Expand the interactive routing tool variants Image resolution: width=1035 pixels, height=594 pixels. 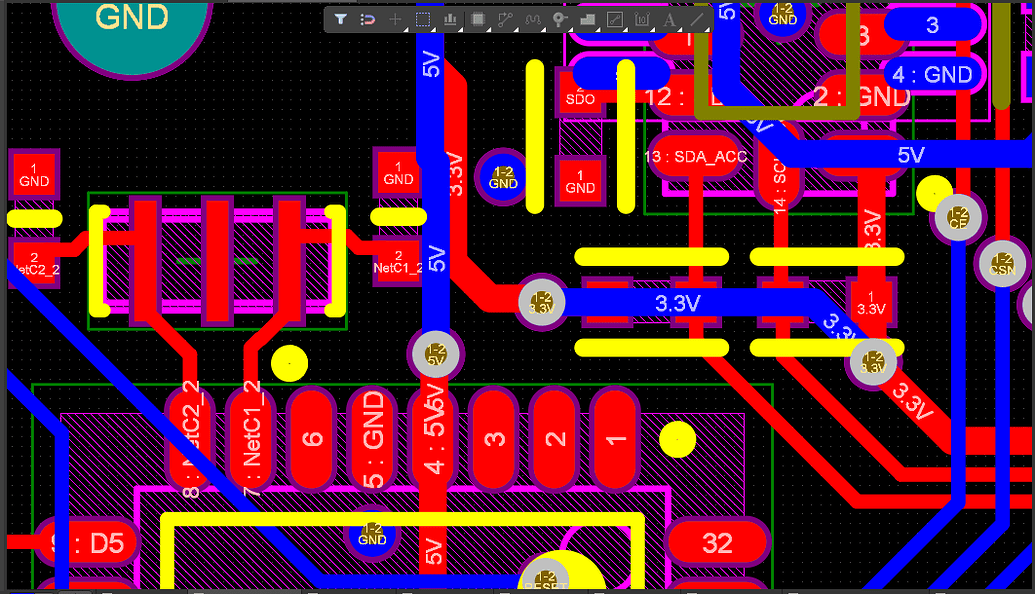[x=517, y=28]
